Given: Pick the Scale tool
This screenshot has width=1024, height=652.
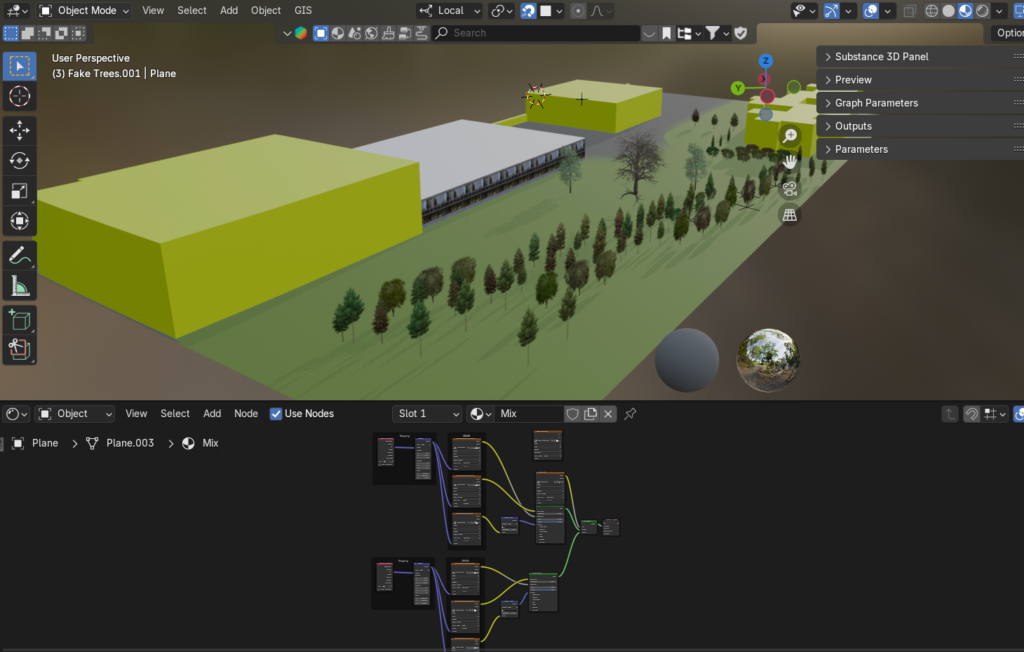Looking at the screenshot, I should point(19,191).
